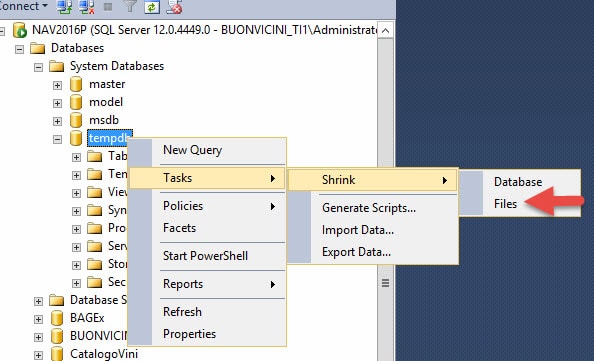The image size is (594, 361).
Task: Expand the BAGEx database node
Action: pos(38,319)
